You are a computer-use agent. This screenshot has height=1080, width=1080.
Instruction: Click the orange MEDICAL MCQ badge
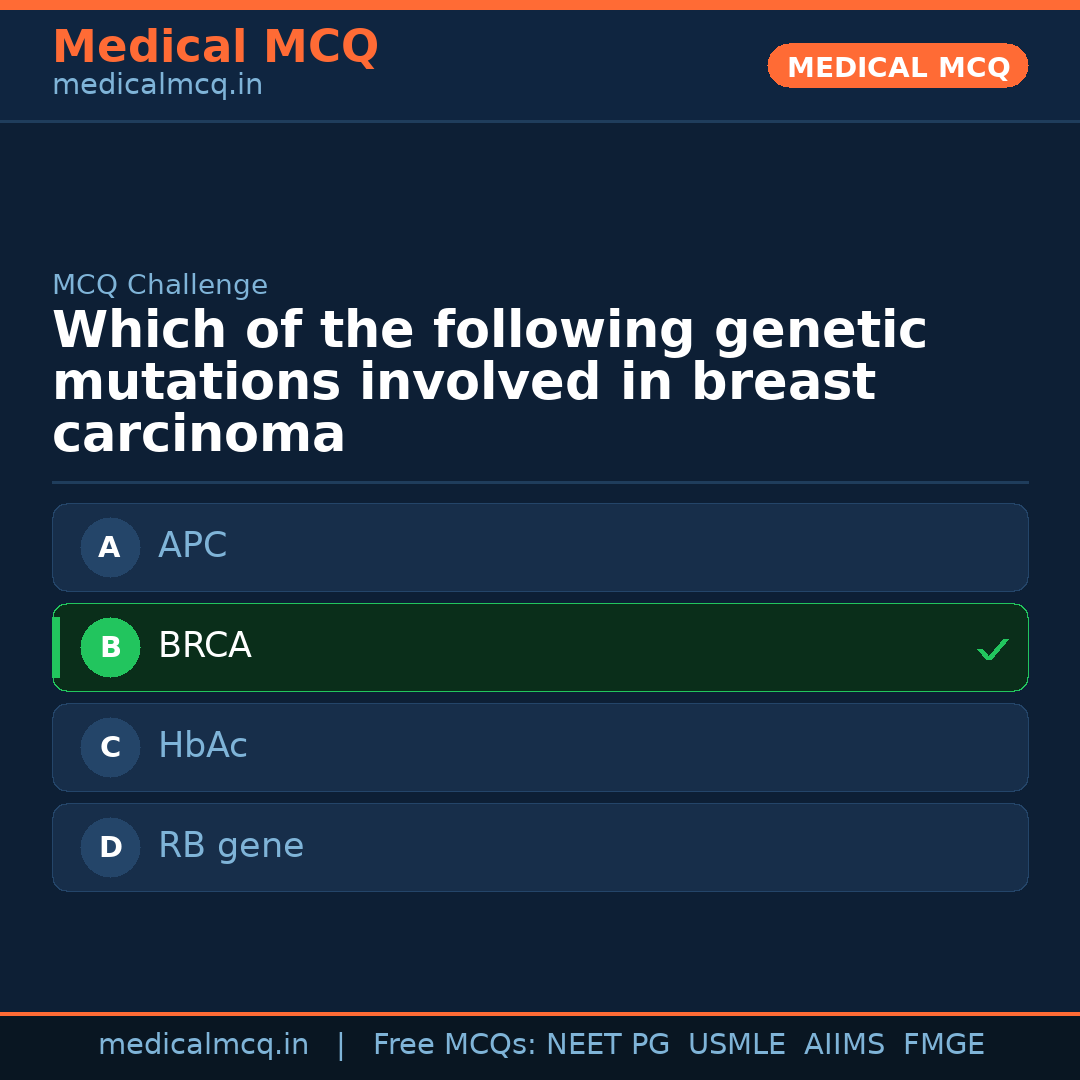(897, 66)
